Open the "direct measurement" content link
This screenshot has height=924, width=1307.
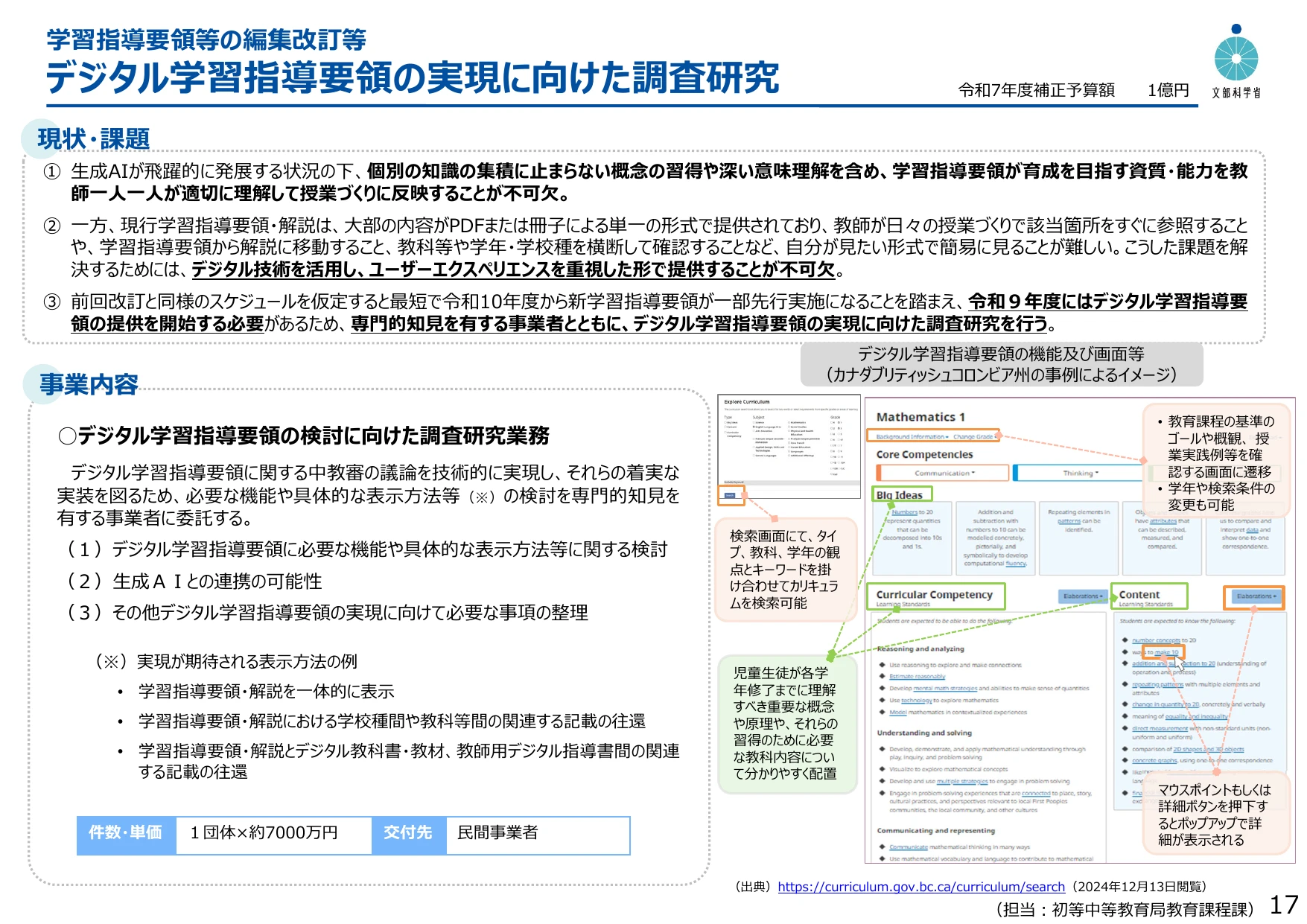(x=1160, y=728)
